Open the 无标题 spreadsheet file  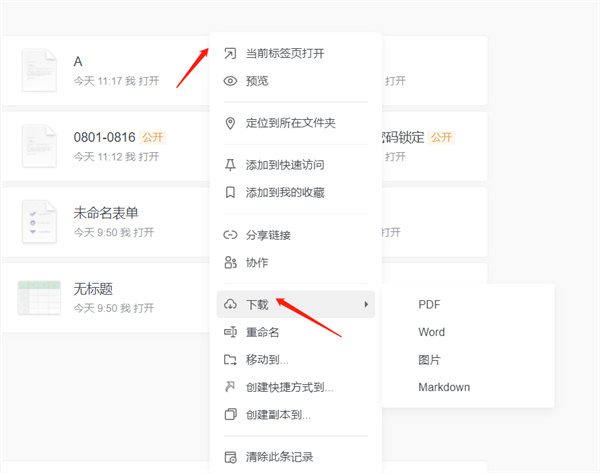point(93,288)
